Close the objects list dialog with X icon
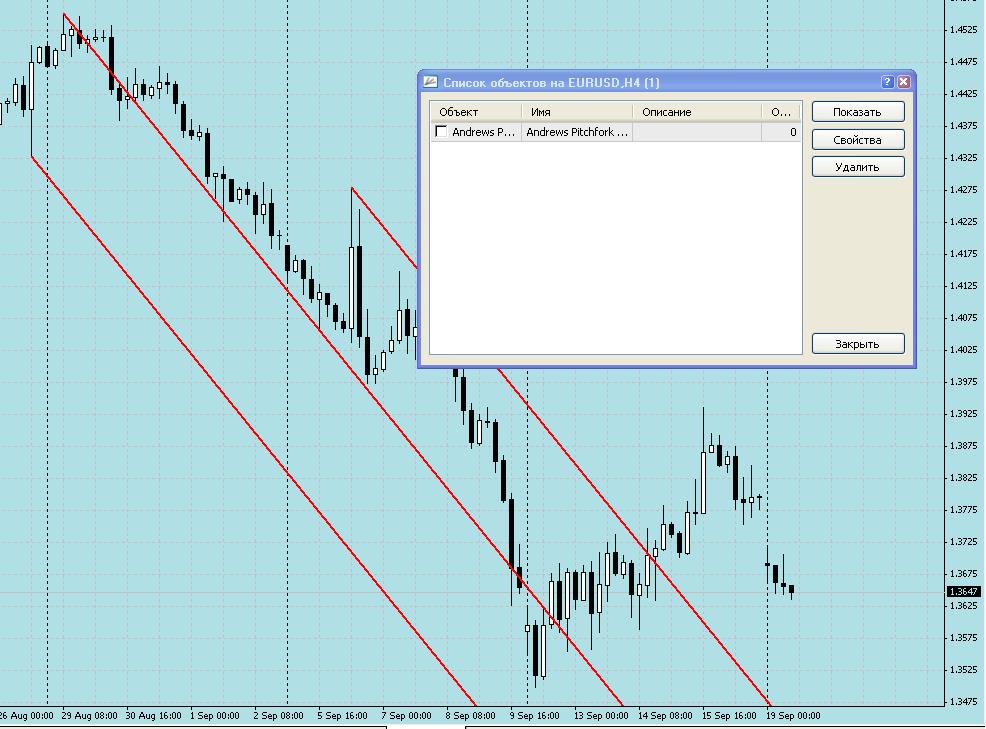This screenshot has width=986, height=729. (904, 82)
